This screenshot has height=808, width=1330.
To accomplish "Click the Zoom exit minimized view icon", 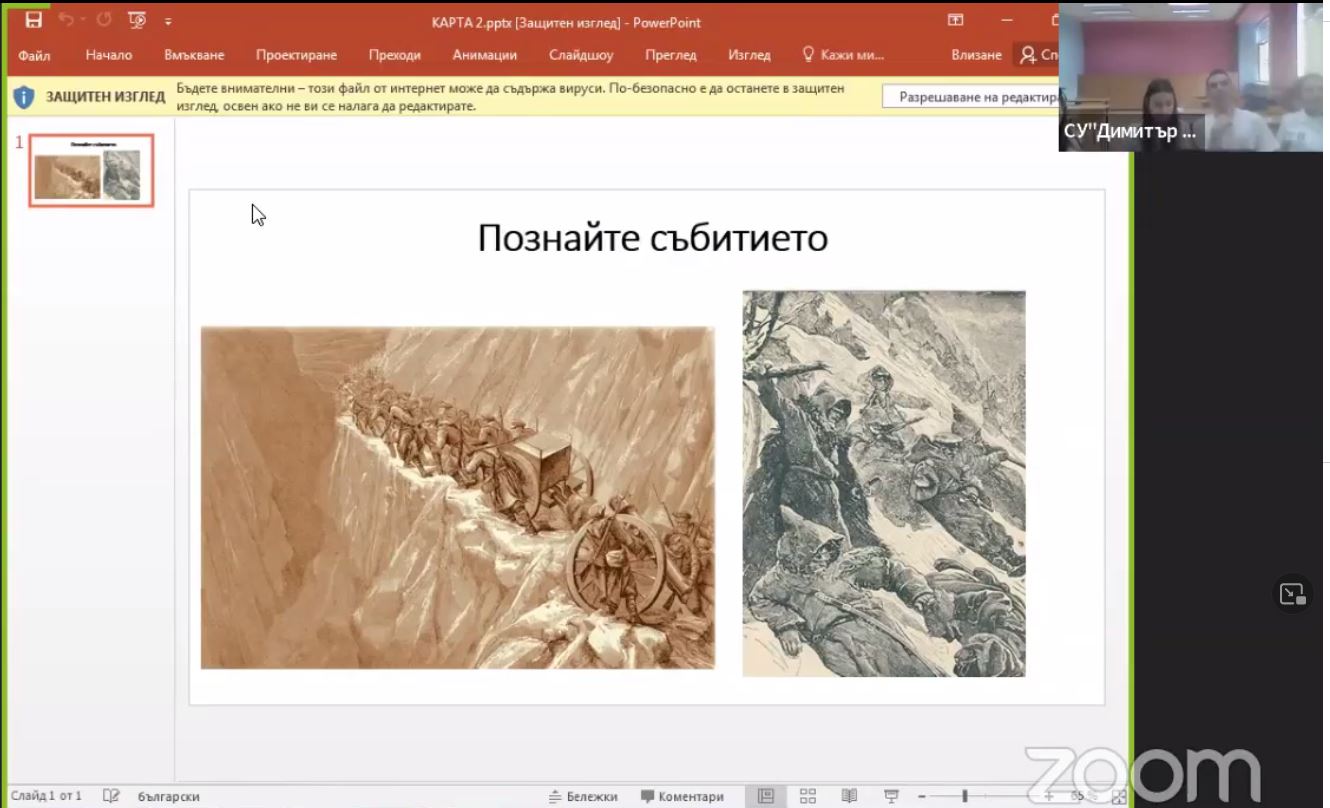I will point(1292,594).
